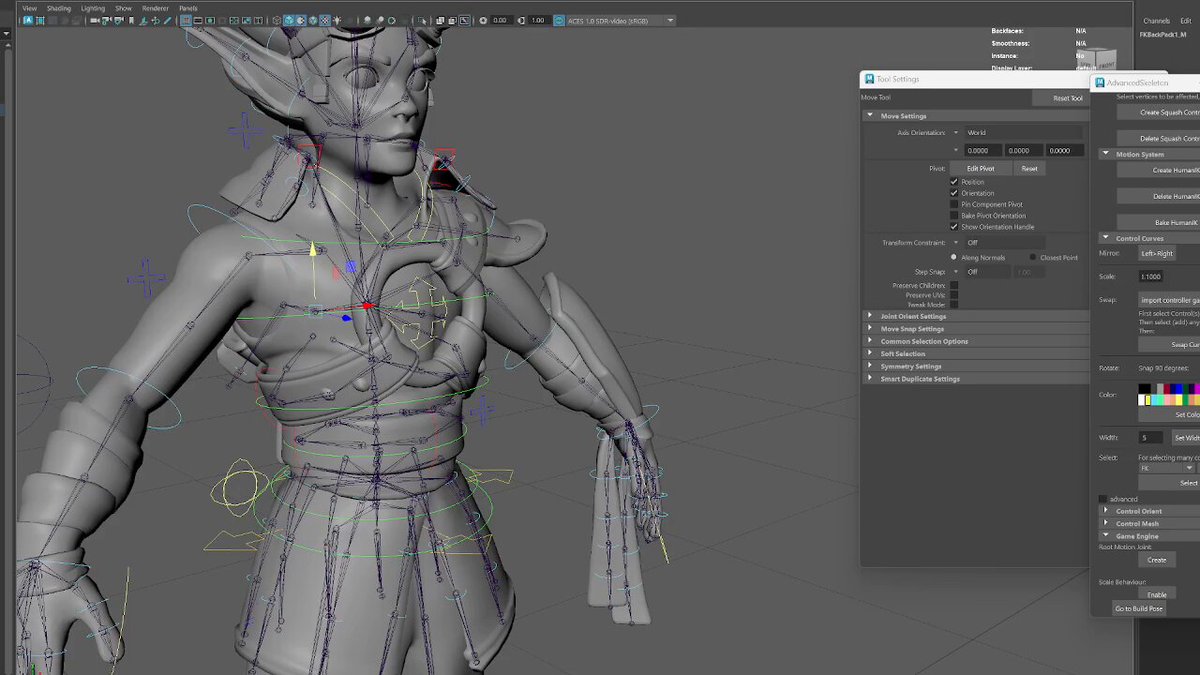Toggle the viewport grid display icon
The width and height of the screenshot is (1200, 675).
[x=186, y=21]
